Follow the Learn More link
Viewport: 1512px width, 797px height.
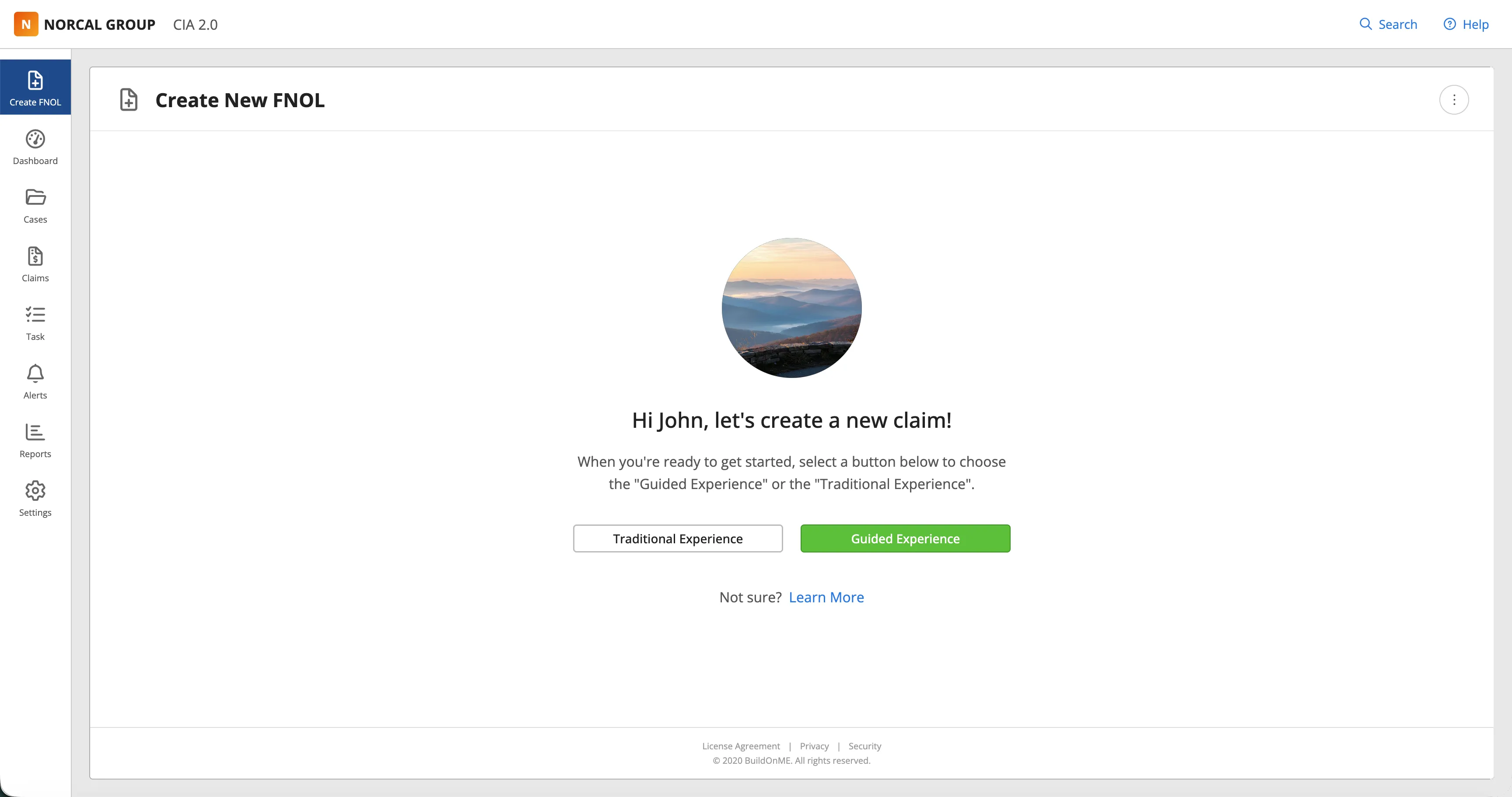[x=826, y=597]
